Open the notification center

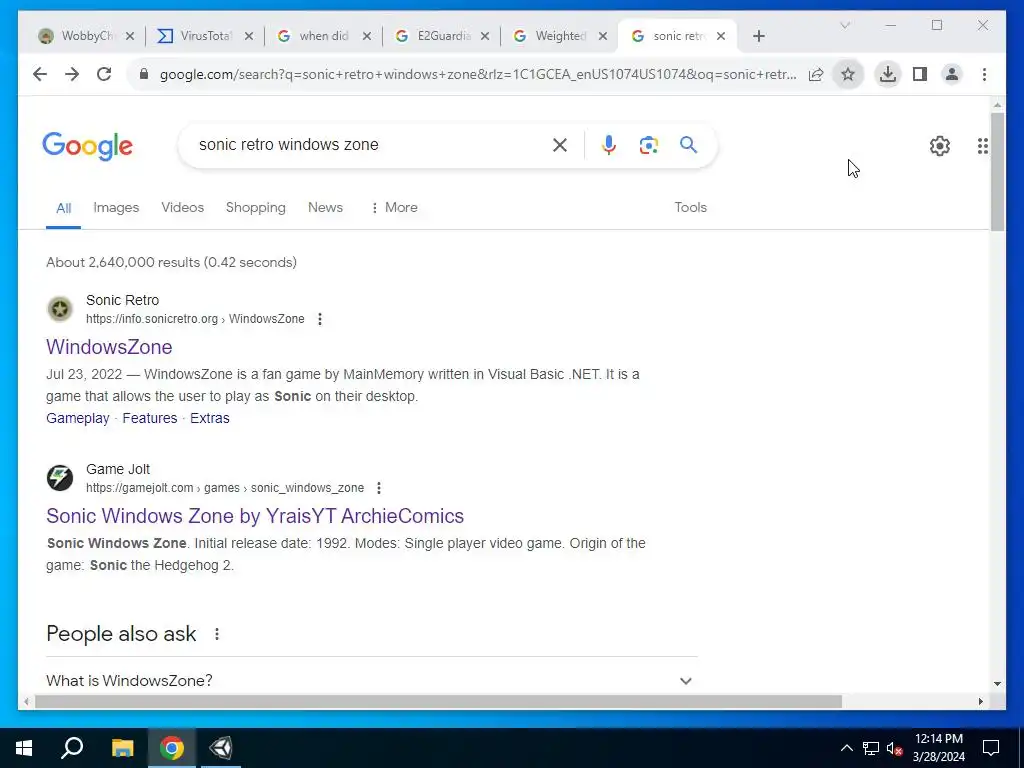991,748
